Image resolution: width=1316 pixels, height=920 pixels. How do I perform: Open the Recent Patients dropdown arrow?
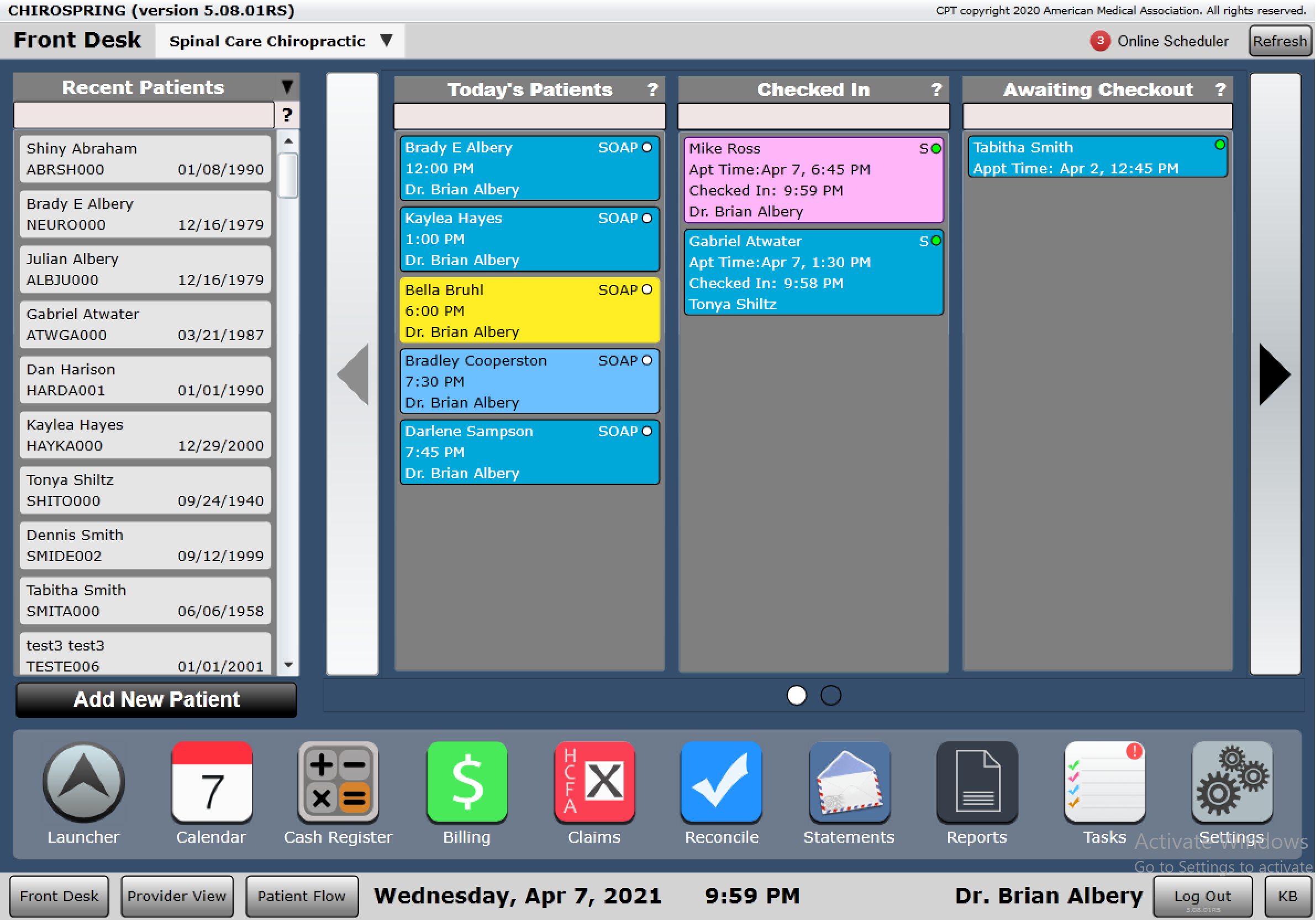click(x=287, y=87)
